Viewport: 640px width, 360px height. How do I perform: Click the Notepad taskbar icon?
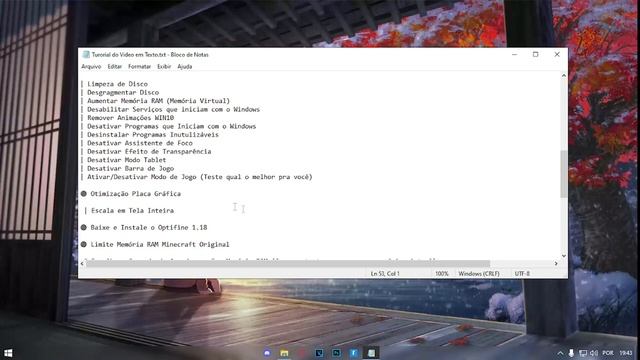click(371, 353)
